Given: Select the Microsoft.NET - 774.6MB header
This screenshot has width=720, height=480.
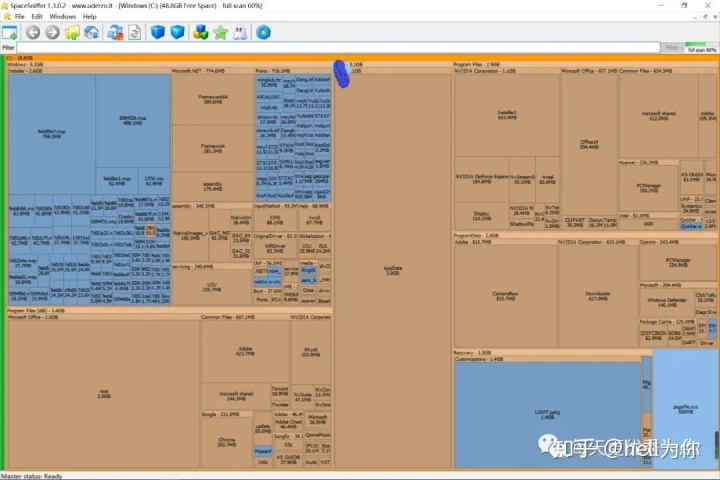Looking at the screenshot, I should point(213,71).
